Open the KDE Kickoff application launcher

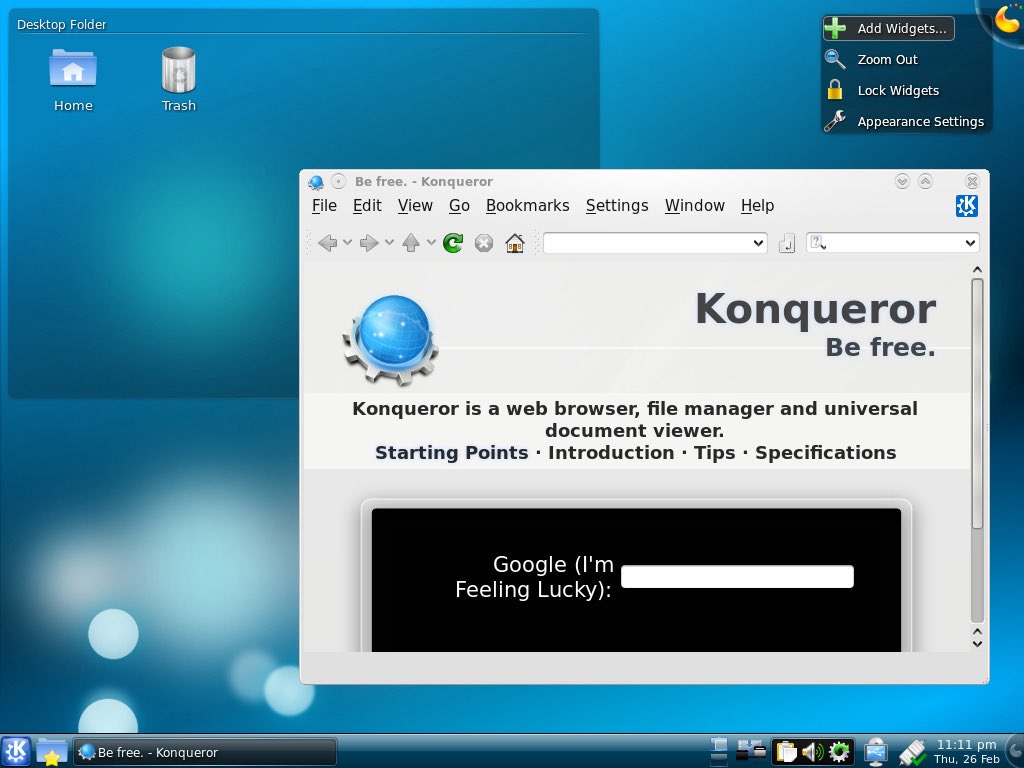[x=16, y=752]
